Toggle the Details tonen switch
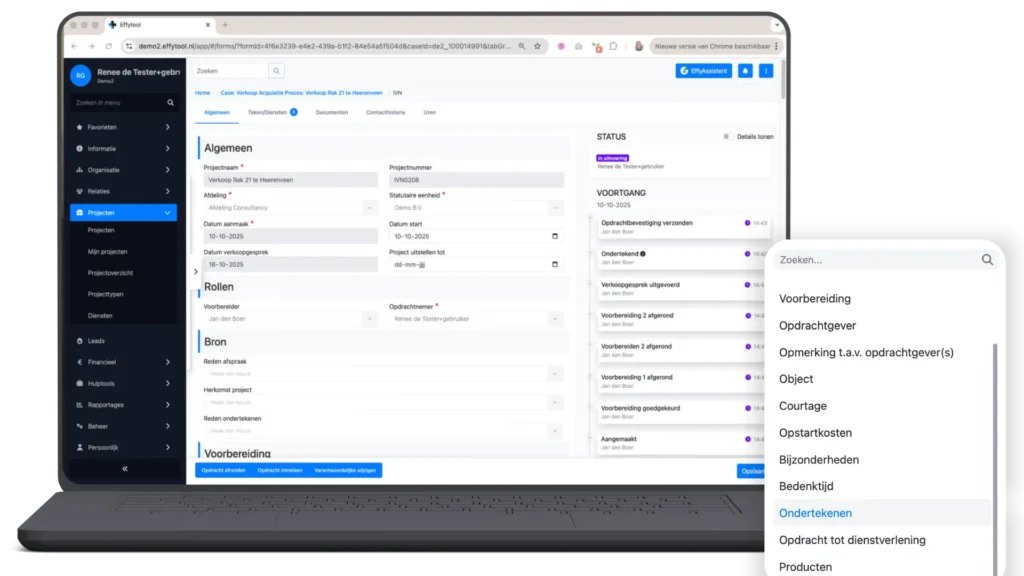The width and height of the screenshot is (1024, 576). [x=727, y=136]
